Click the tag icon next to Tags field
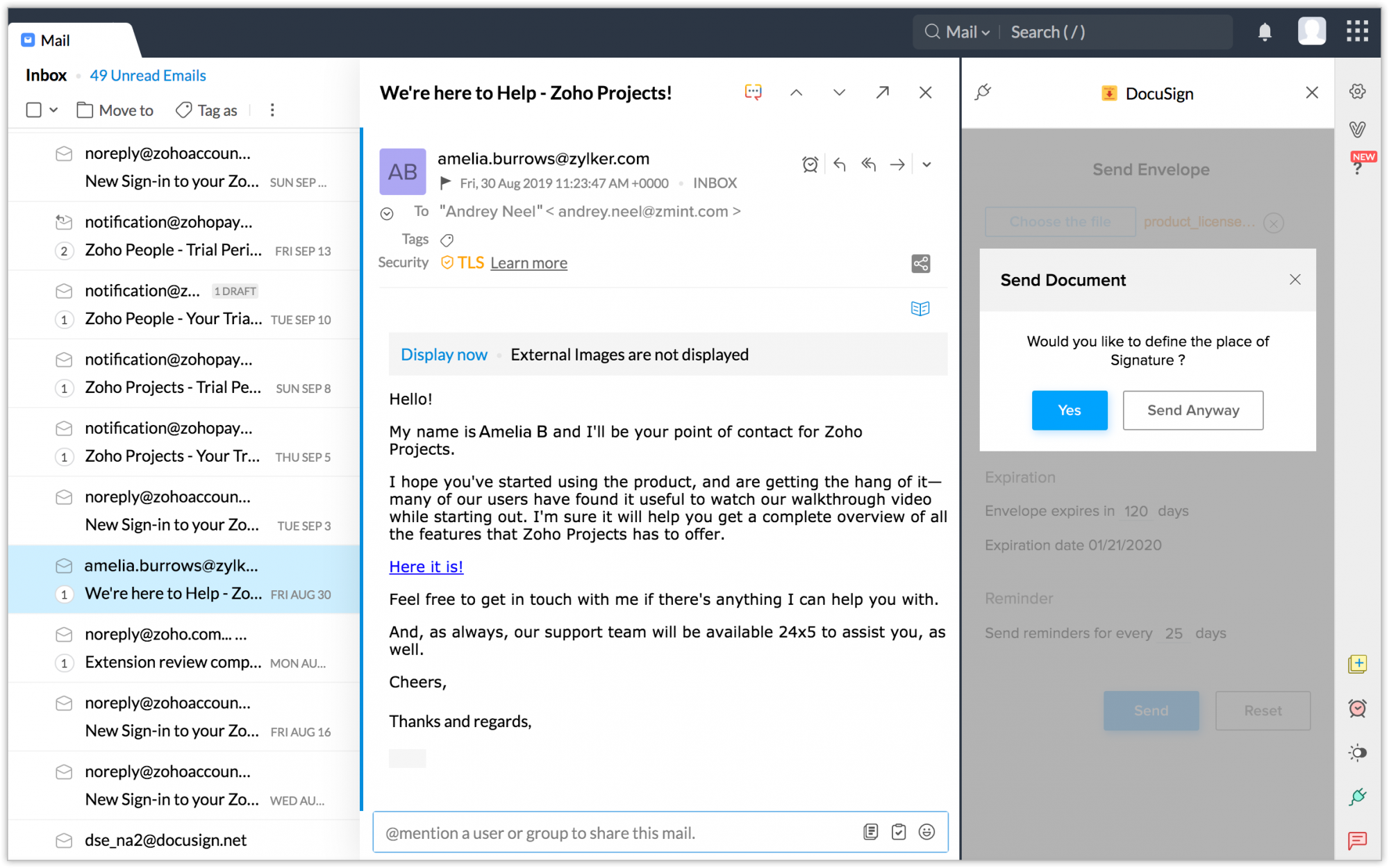The height and width of the screenshot is (868, 1389). click(x=450, y=239)
